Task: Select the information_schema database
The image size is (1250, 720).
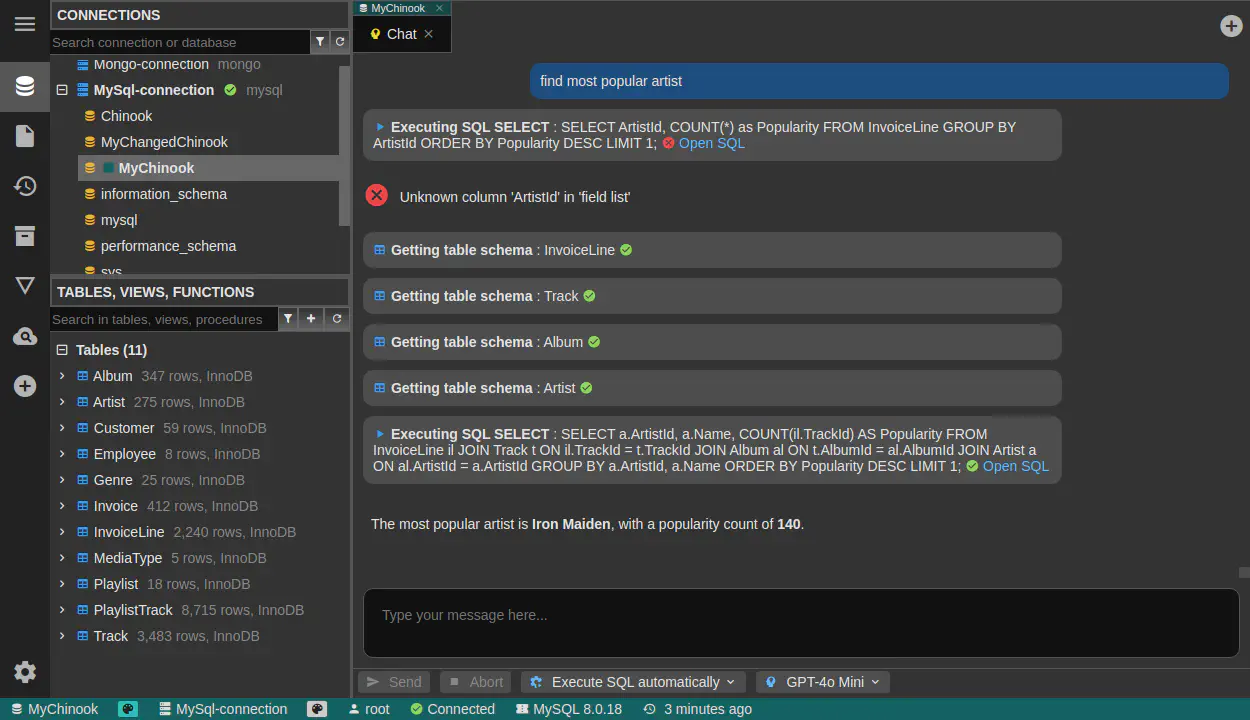Action: [163, 194]
